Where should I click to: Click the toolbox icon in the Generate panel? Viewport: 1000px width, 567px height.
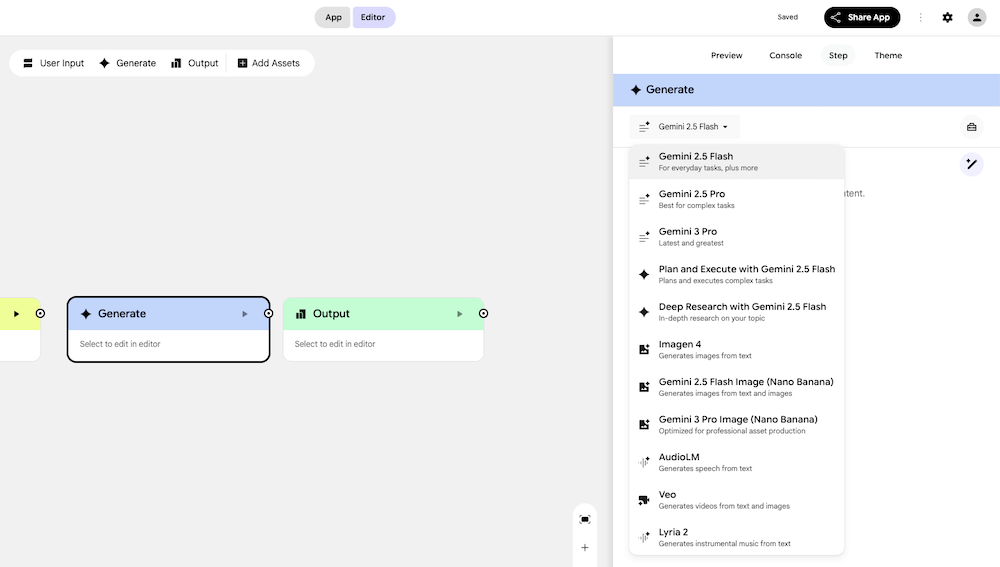click(971, 127)
